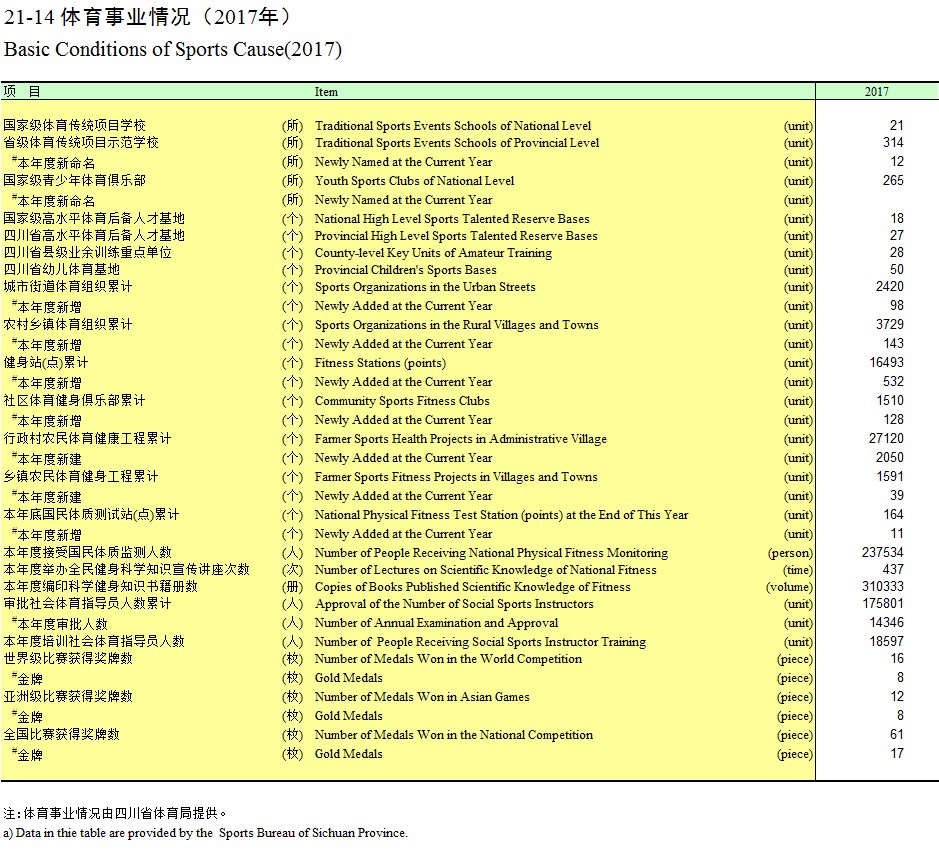Image resolution: width=939 pixels, height=858 pixels.
Task: Click the '(volume)' unit label
Action: (x=789, y=587)
